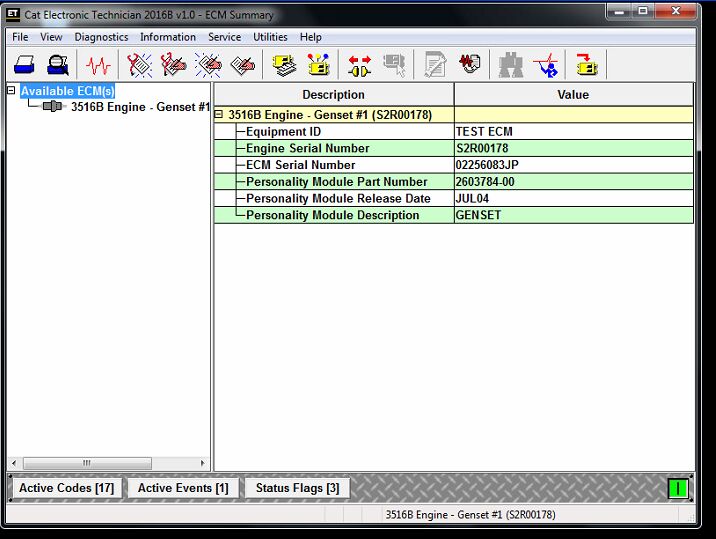Open the Utilities menu
The image size is (716, 539).
point(270,37)
